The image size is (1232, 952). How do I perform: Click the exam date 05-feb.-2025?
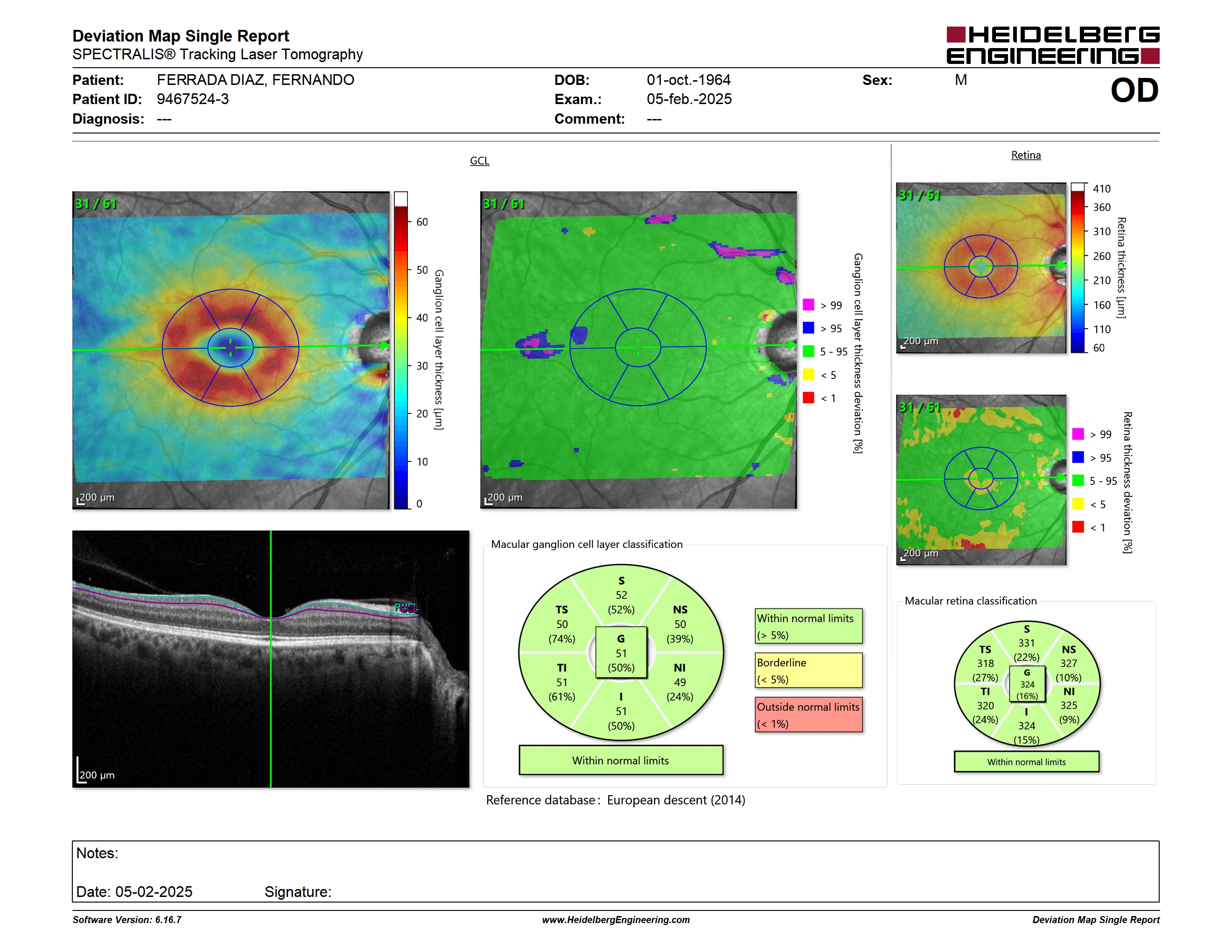click(x=689, y=99)
